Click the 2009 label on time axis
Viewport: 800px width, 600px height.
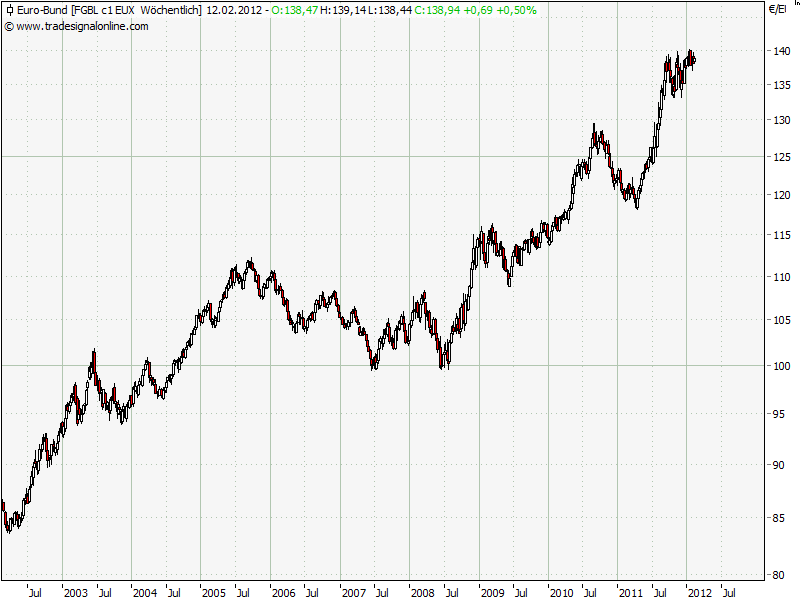coord(492,593)
